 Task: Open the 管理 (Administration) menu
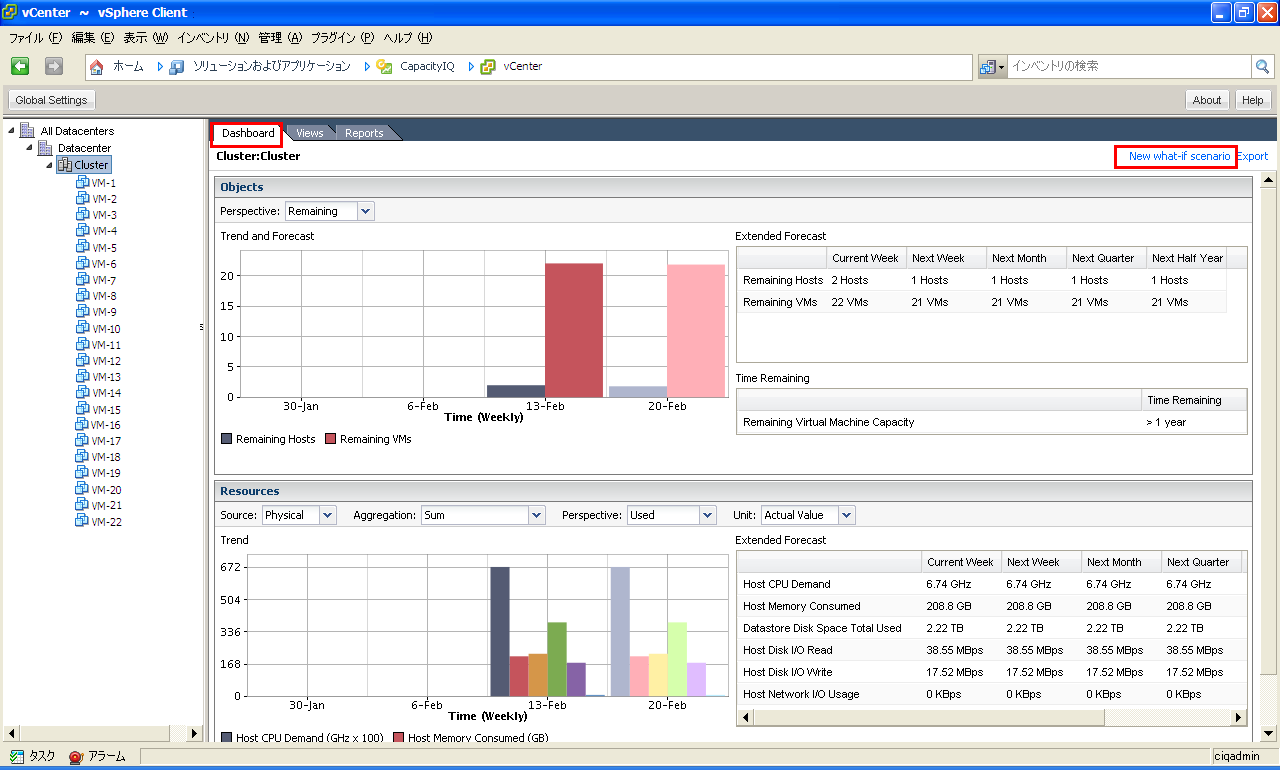(x=280, y=38)
